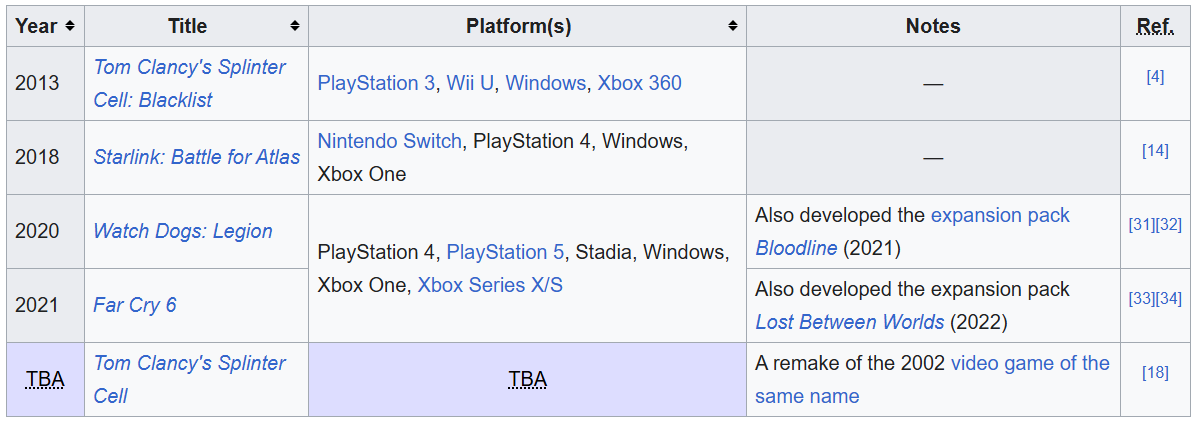Open the Nintendo Switch link
1198x423 pixels.
point(389,141)
